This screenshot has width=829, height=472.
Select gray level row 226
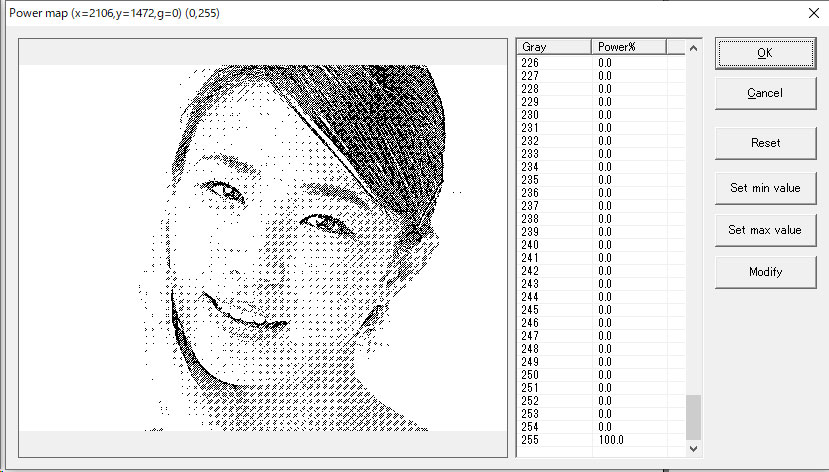pos(601,63)
